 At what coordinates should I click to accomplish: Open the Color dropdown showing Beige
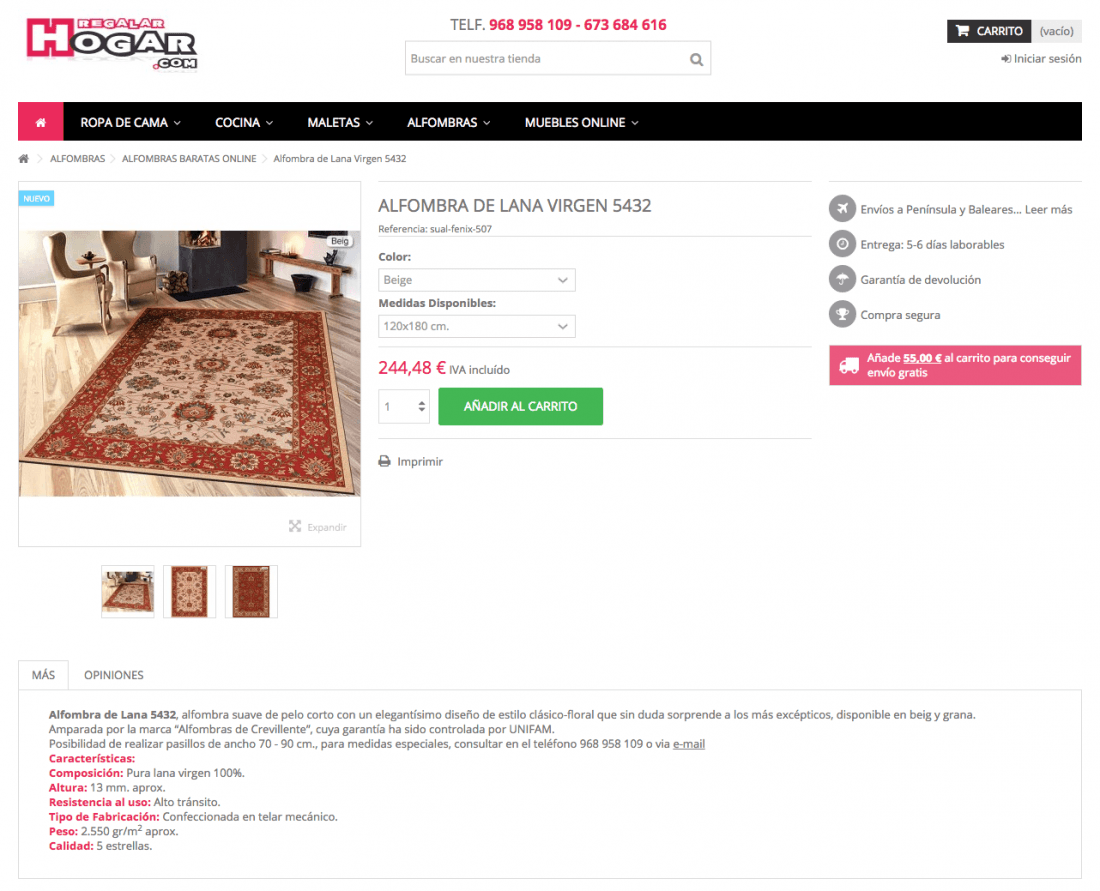click(477, 280)
